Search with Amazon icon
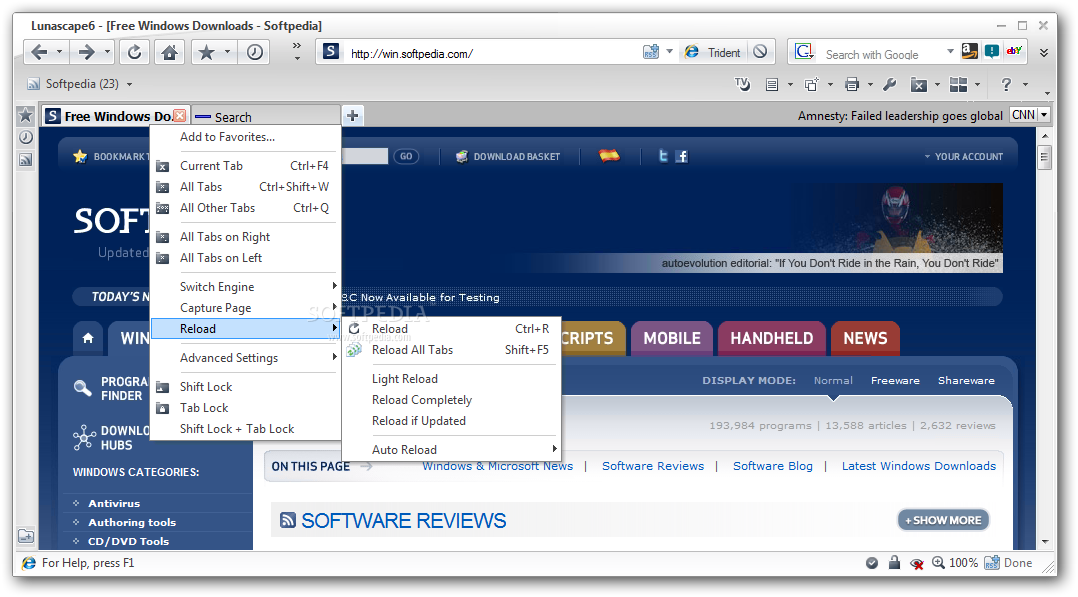The height and width of the screenshot is (597, 1078). 969,51
